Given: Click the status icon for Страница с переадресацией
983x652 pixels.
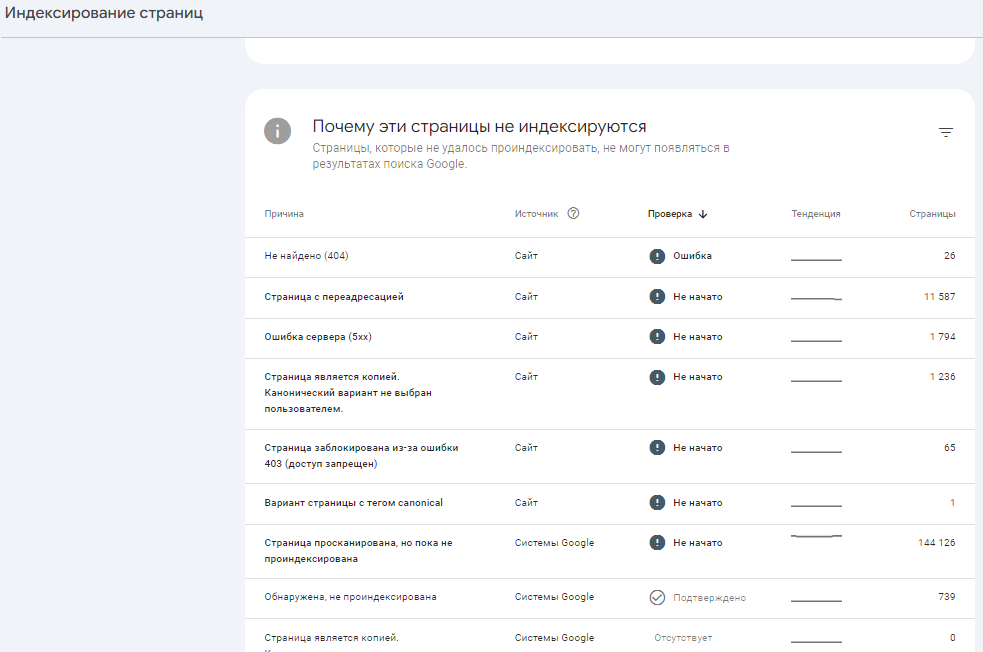Looking at the screenshot, I should [656, 297].
